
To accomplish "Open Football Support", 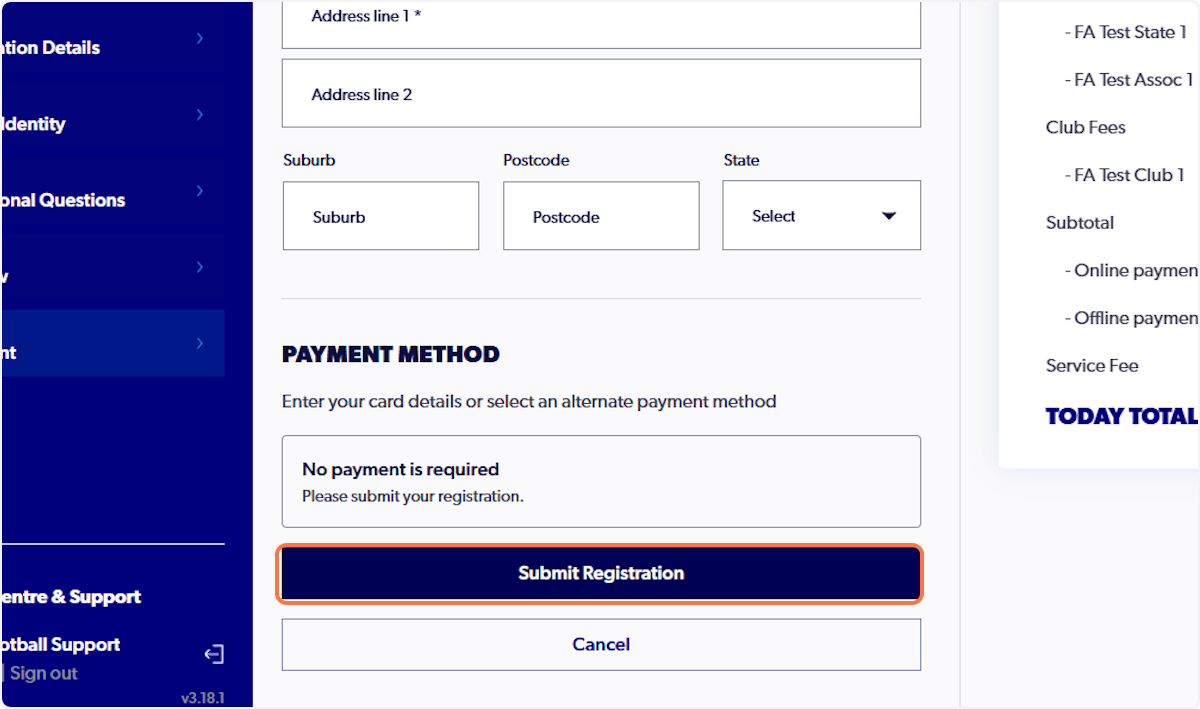I will (60, 644).
